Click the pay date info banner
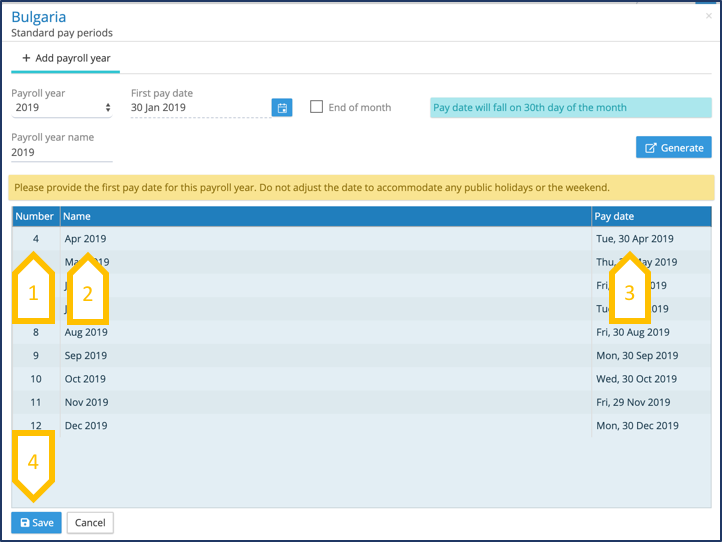 [x=570, y=108]
